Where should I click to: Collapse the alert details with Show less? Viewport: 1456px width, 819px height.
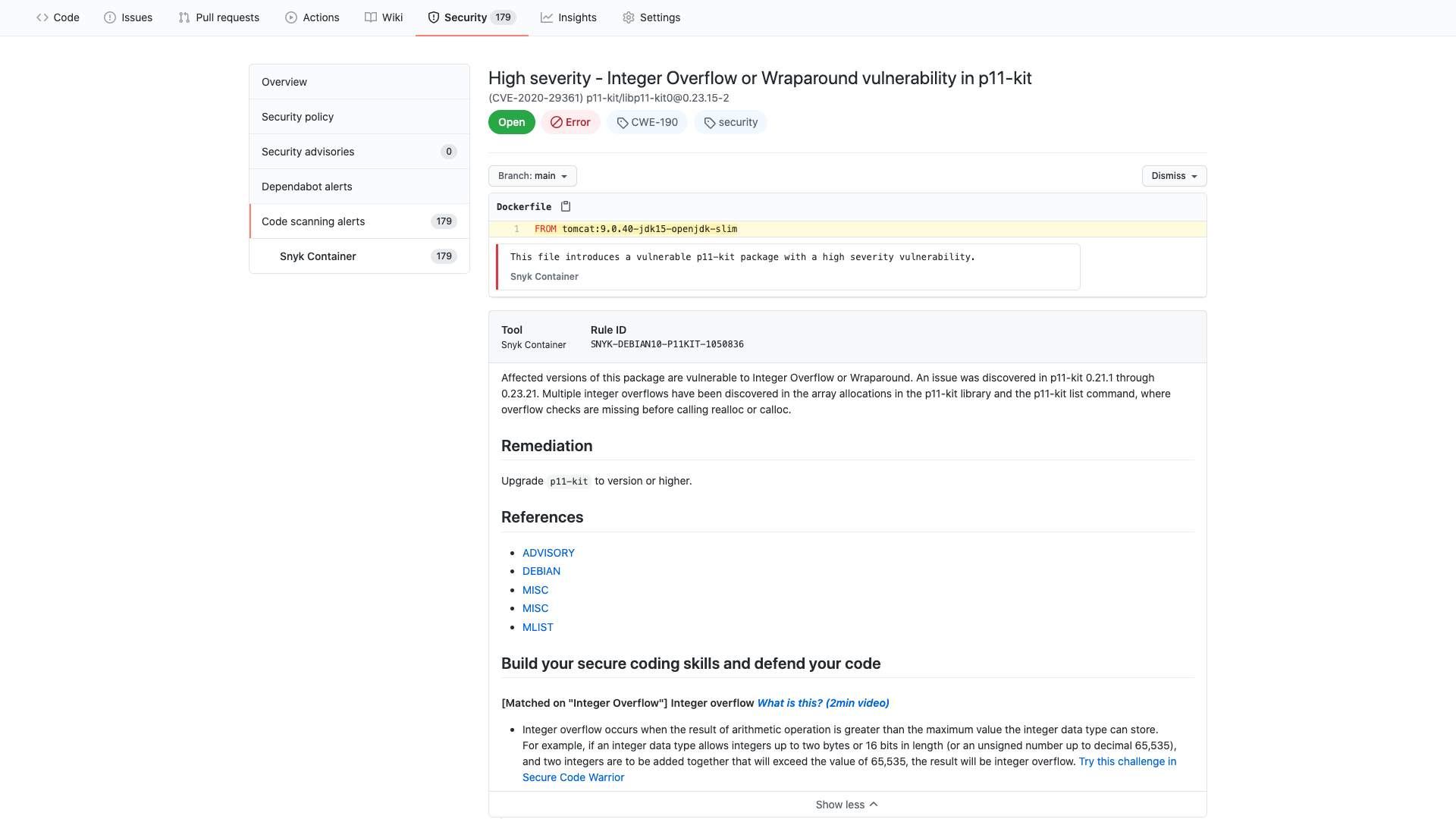point(846,804)
